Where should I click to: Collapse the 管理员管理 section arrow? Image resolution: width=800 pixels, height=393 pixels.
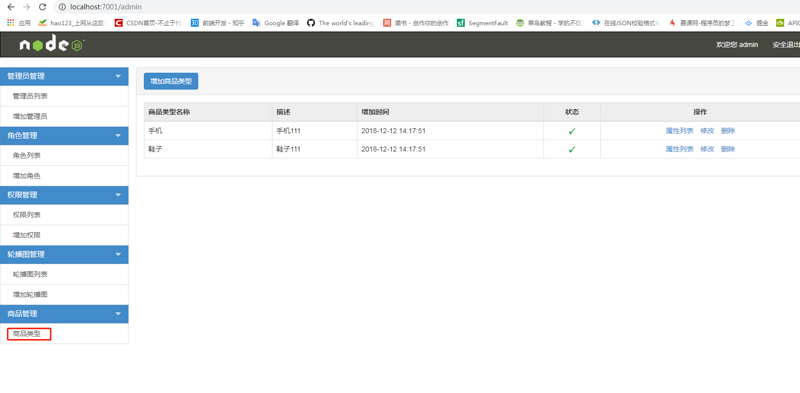coord(118,76)
